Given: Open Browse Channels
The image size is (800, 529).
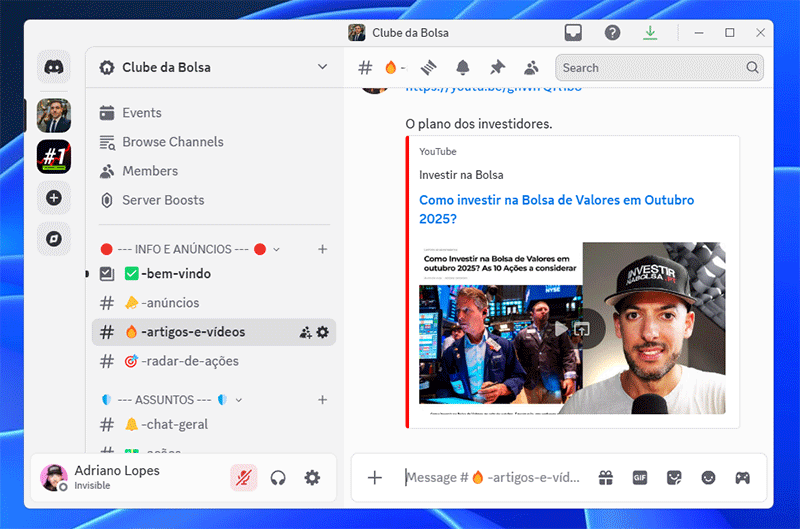Looking at the screenshot, I should [214, 142].
